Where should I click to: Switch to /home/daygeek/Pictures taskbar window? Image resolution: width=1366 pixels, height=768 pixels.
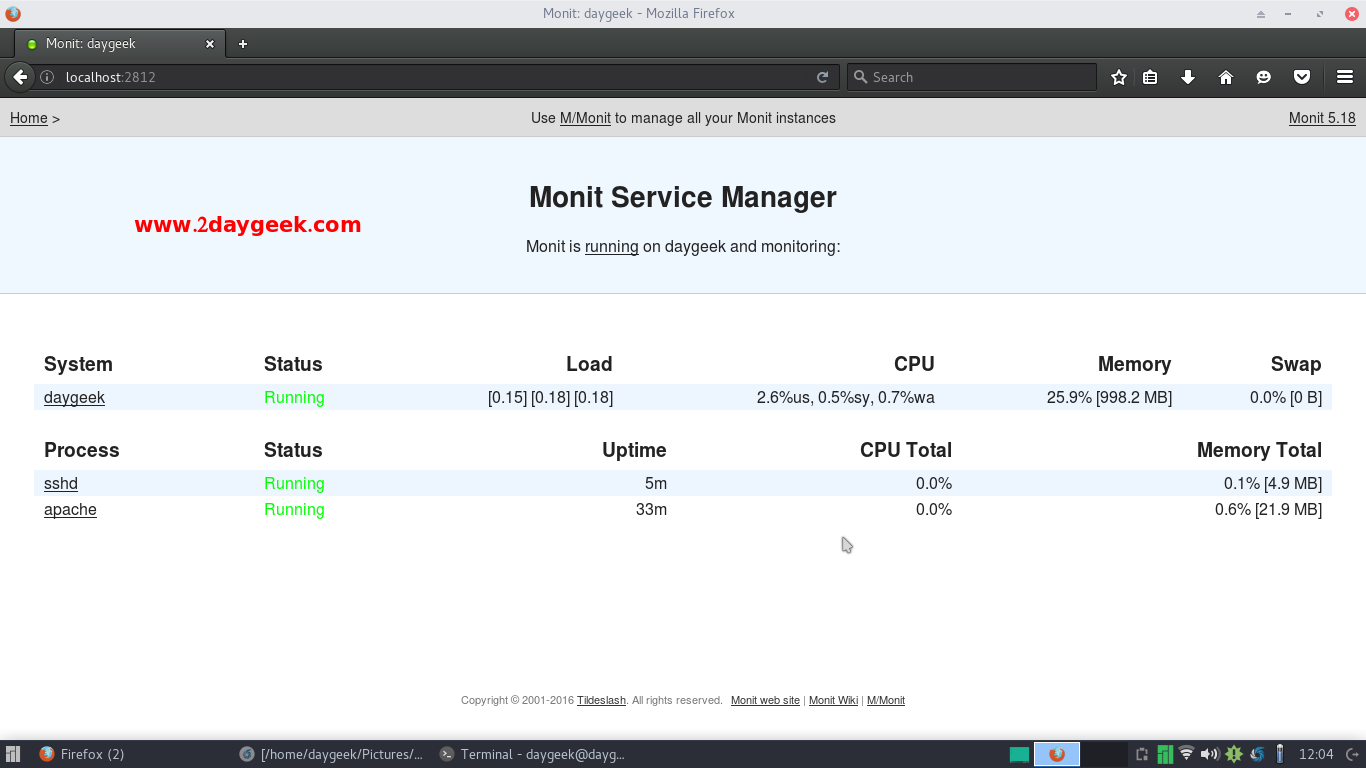pos(331,754)
